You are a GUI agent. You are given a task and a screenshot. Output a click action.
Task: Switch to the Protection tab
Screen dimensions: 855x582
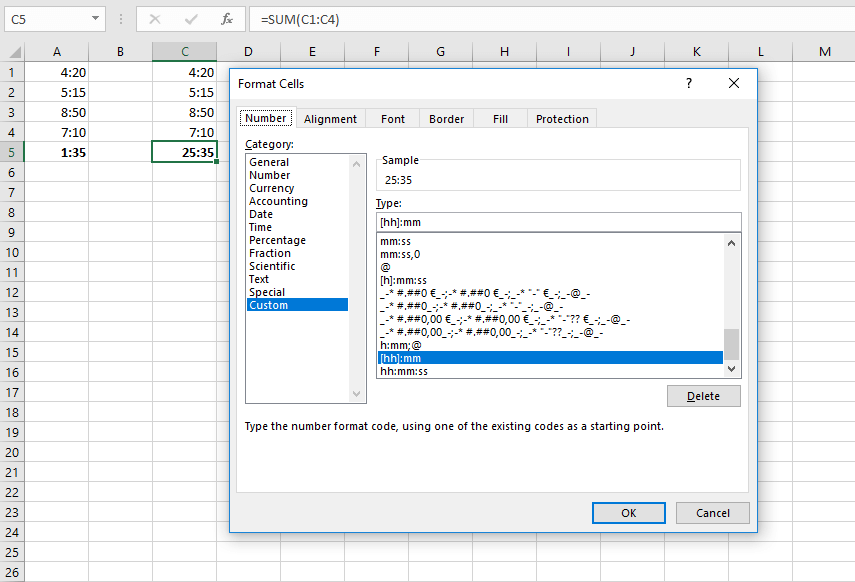tap(562, 119)
